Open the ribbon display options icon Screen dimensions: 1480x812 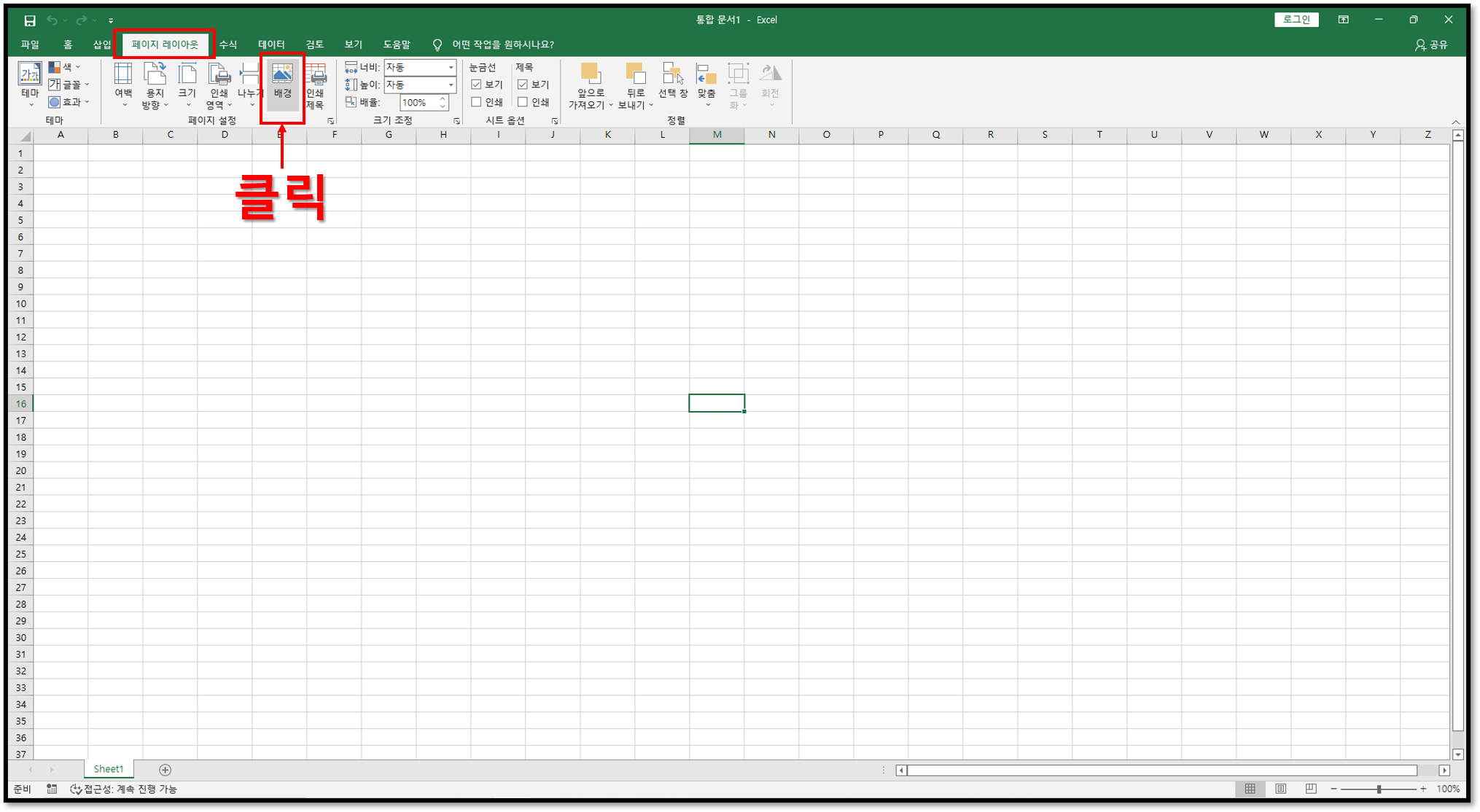[x=1344, y=20]
